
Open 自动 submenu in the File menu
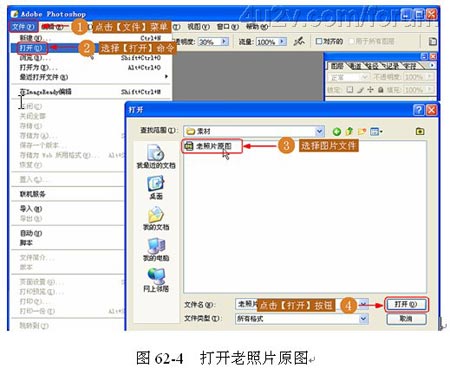pos(68,233)
